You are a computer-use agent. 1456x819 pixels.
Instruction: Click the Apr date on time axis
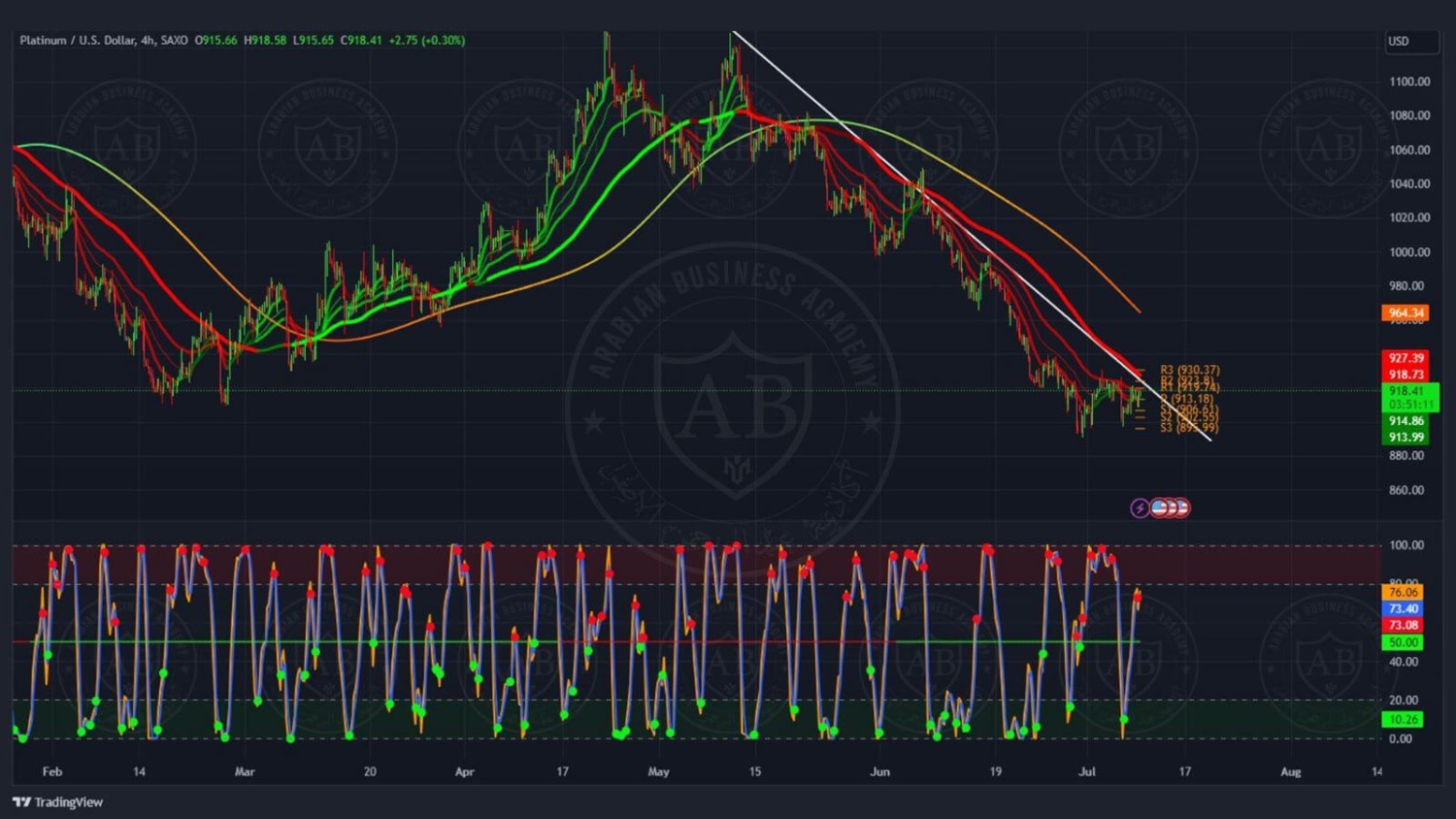coord(464,772)
